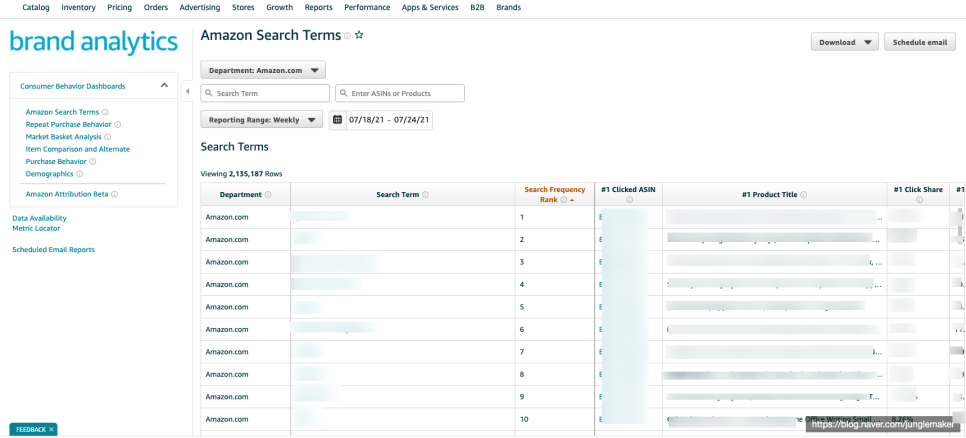Image resolution: width=966 pixels, height=438 pixels.
Task: Click the #1 Product Title column header
Action: (775, 195)
